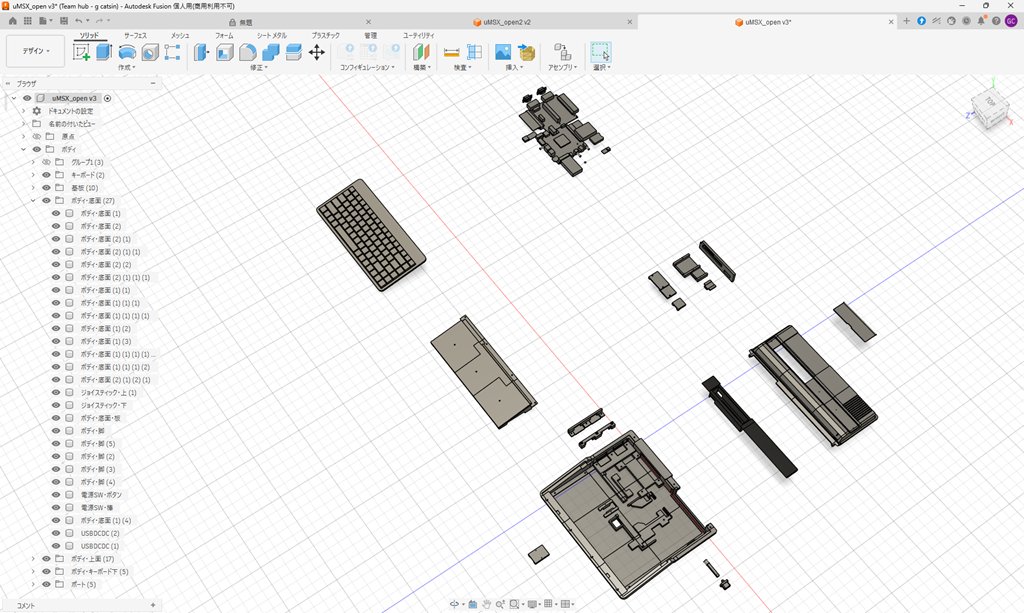1024x613 pixels.
Task: Select the Fillet tool icon
Action: [x=248, y=52]
